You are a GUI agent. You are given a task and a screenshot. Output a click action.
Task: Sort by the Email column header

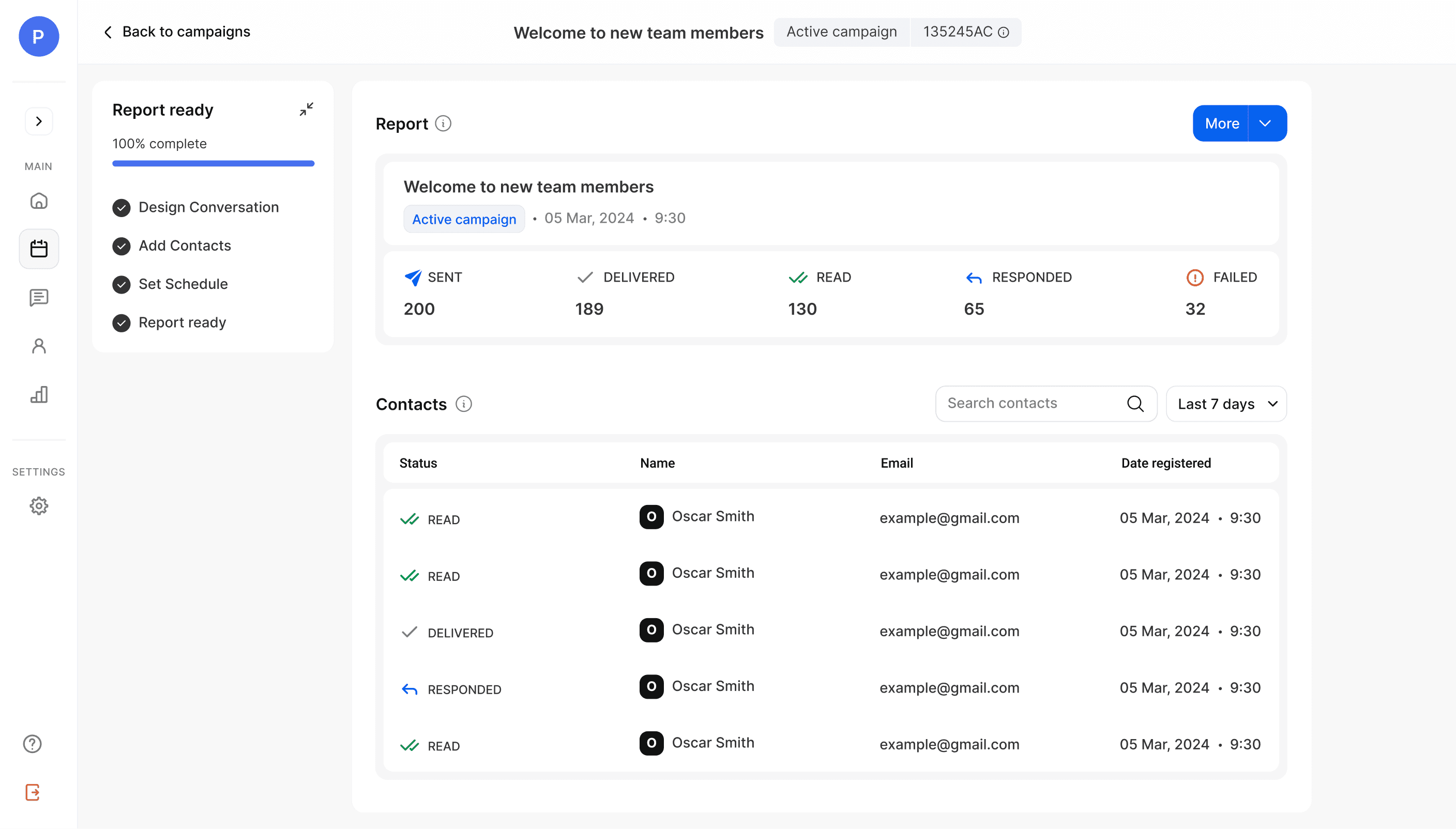(897, 463)
